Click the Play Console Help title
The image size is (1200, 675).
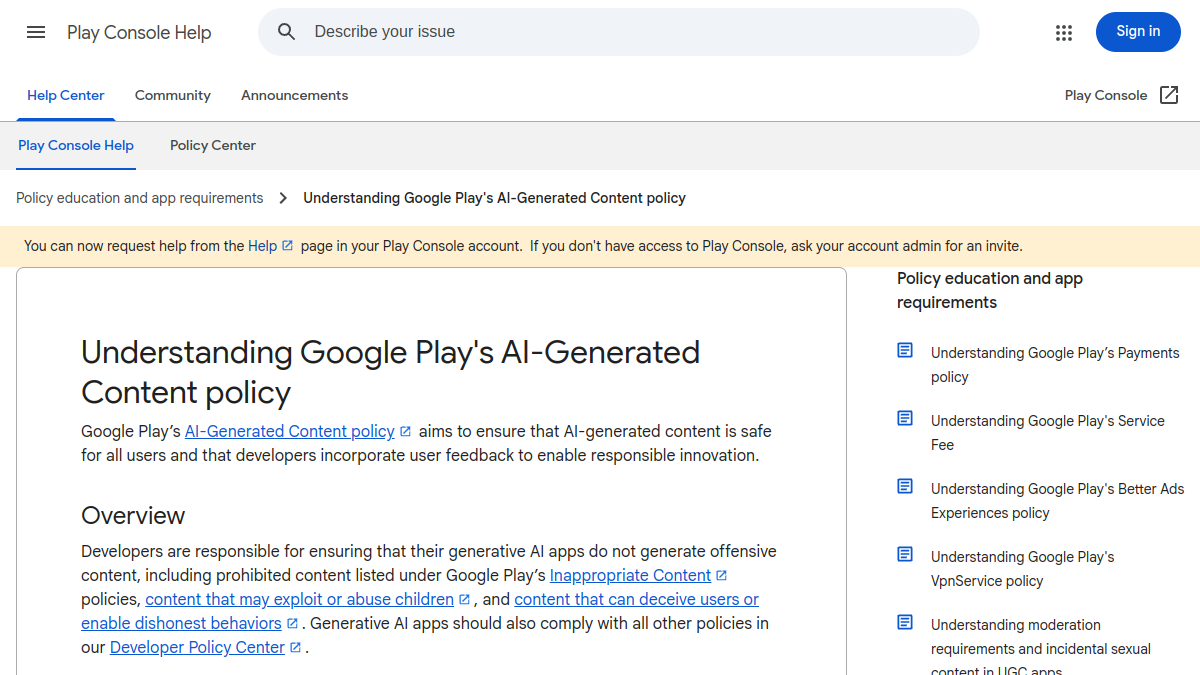[139, 32]
